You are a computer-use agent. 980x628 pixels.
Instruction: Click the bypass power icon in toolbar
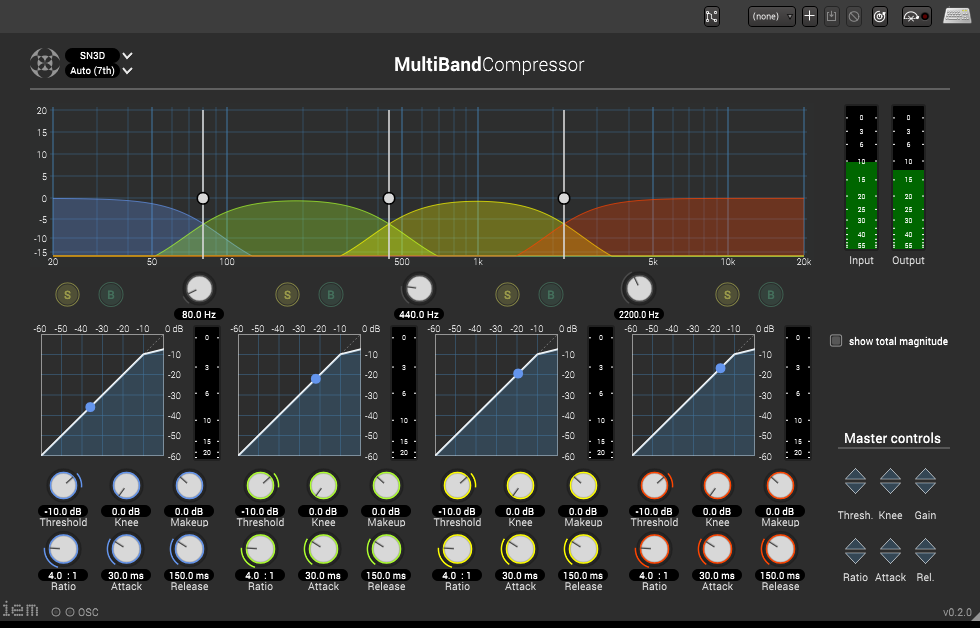[880, 17]
